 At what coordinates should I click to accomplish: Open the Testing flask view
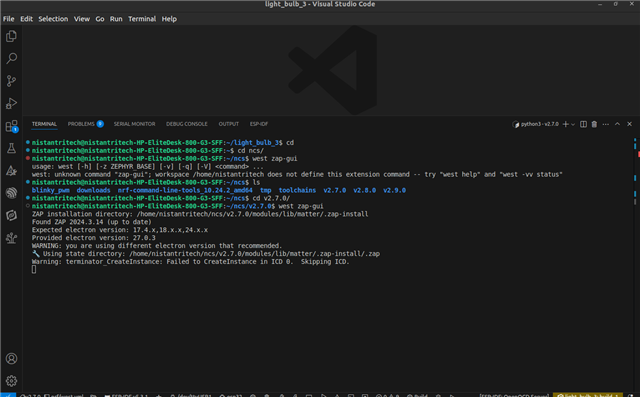click(11, 149)
